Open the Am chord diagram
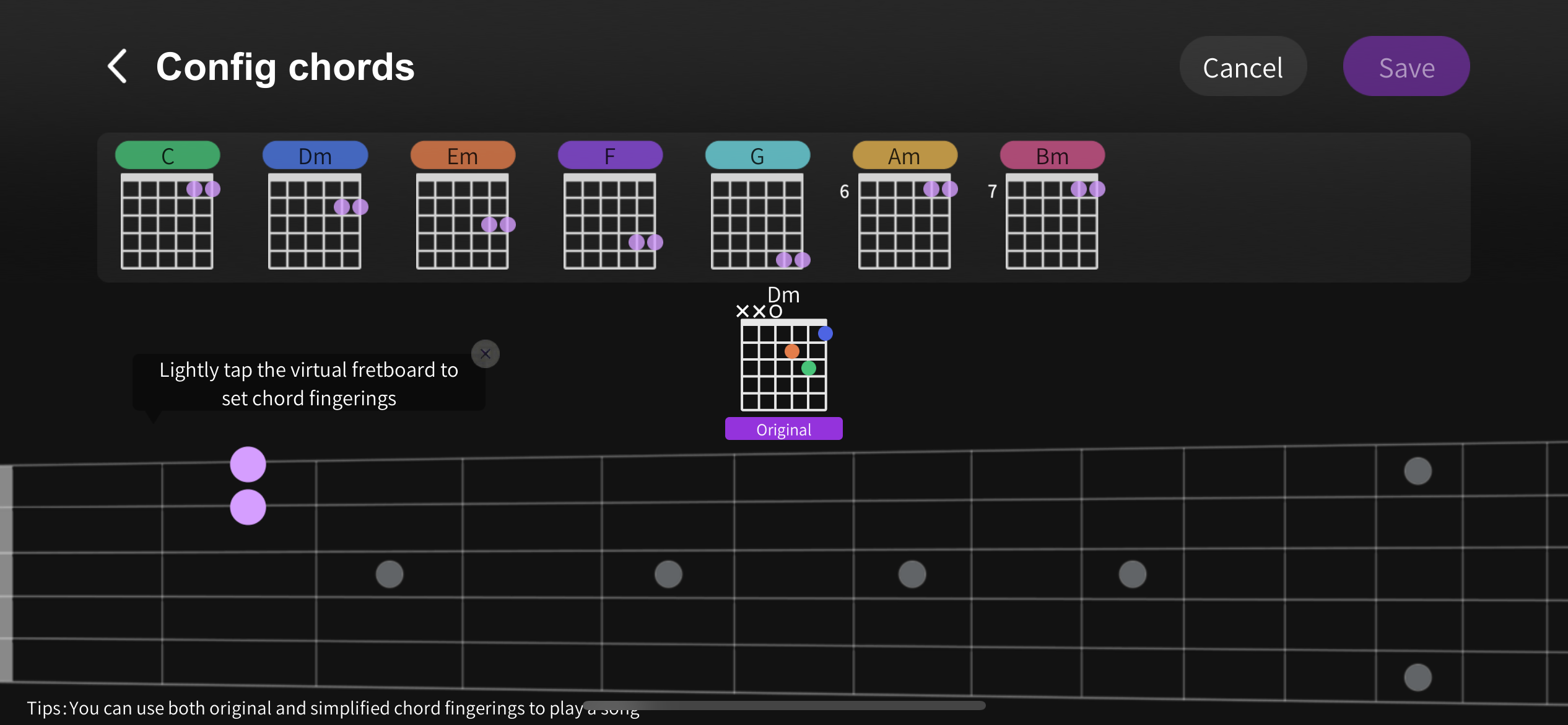The height and width of the screenshot is (725, 1568). pyautogui.click(x=904, y=221)
